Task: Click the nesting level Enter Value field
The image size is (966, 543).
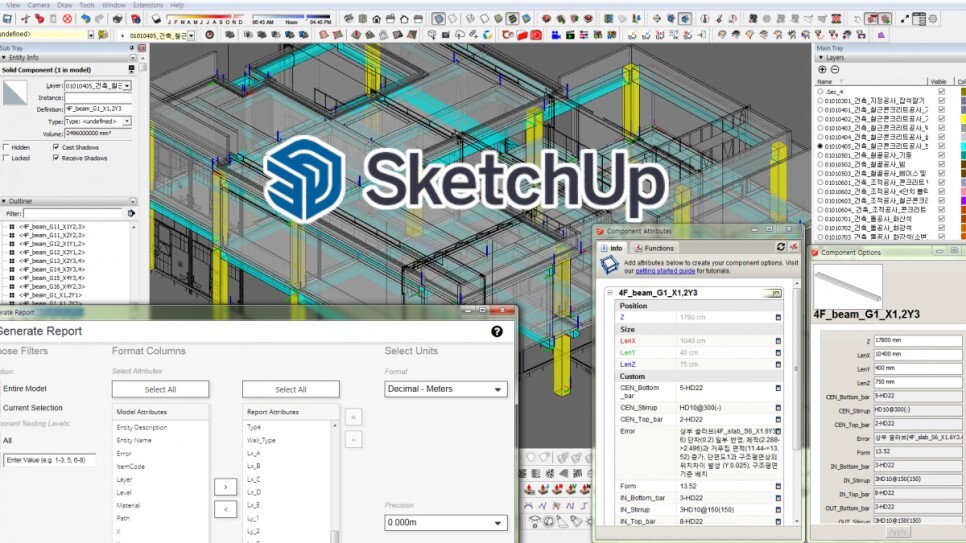Action: pyautogui.click(x=49, y=460)
